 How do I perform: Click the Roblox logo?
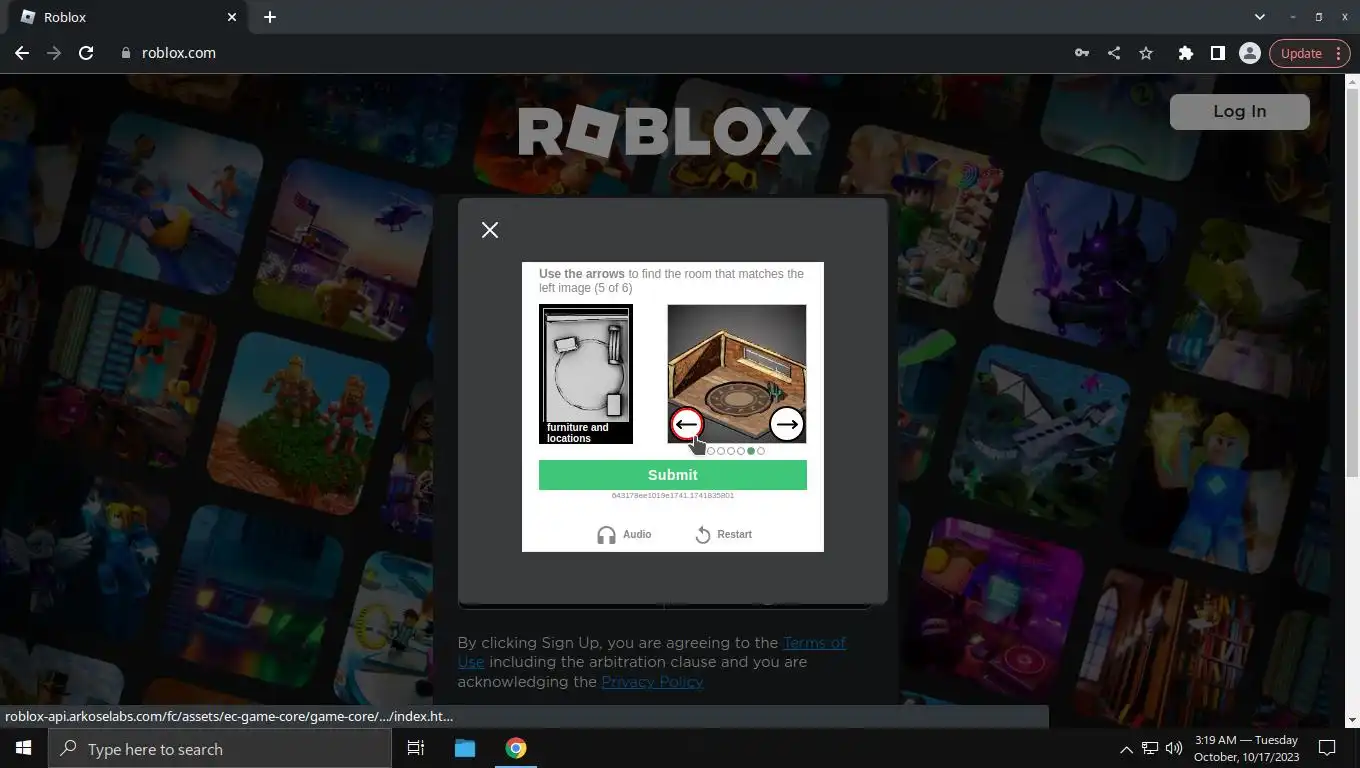coord(665,132)
